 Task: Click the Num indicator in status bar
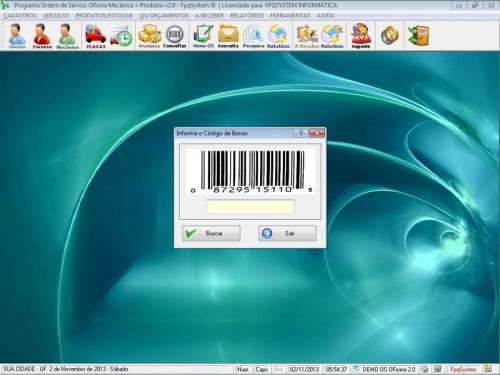point(243,369)
